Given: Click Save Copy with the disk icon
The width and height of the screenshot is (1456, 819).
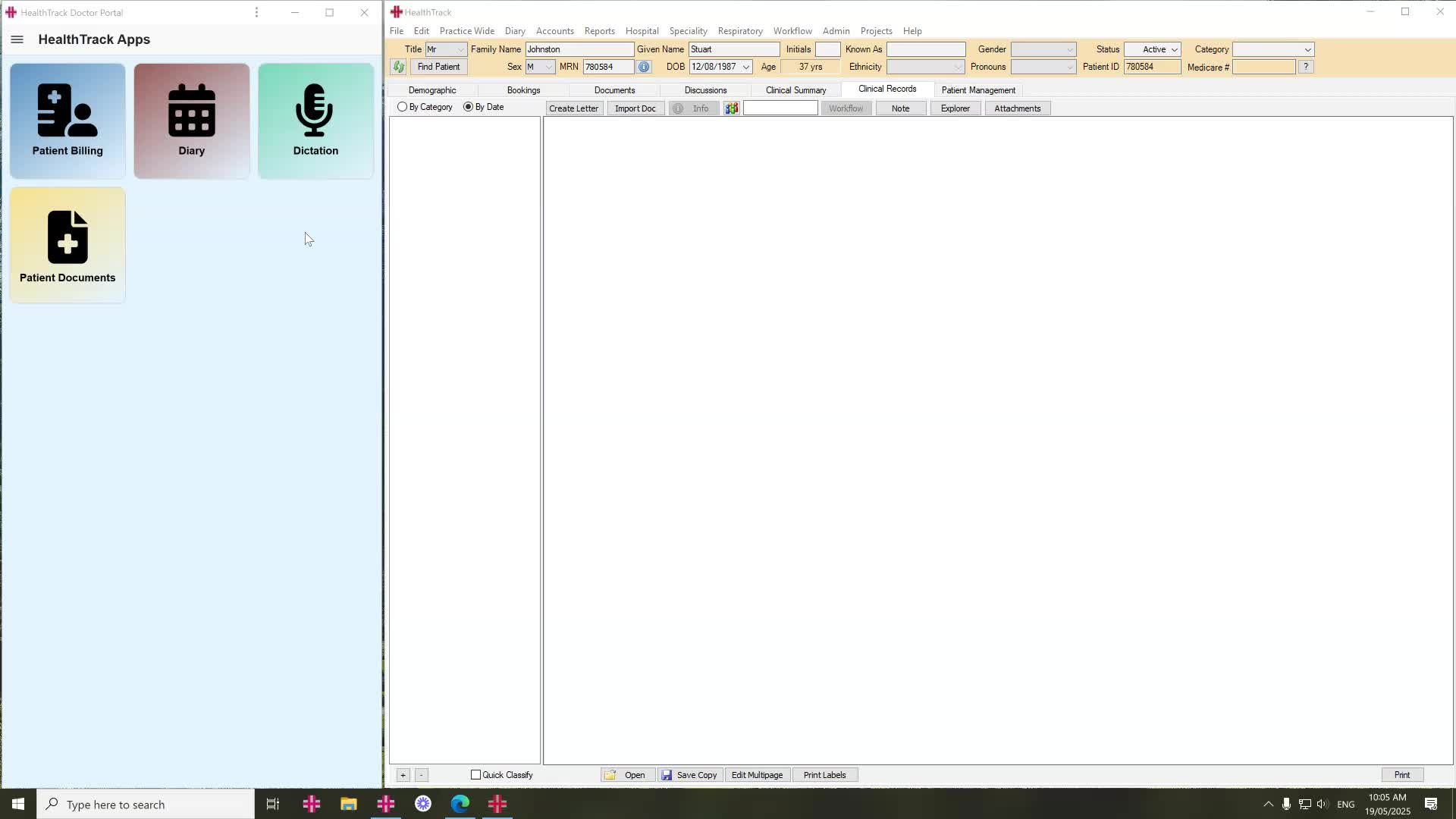Looking at the screenshot, I should (690, 775).
